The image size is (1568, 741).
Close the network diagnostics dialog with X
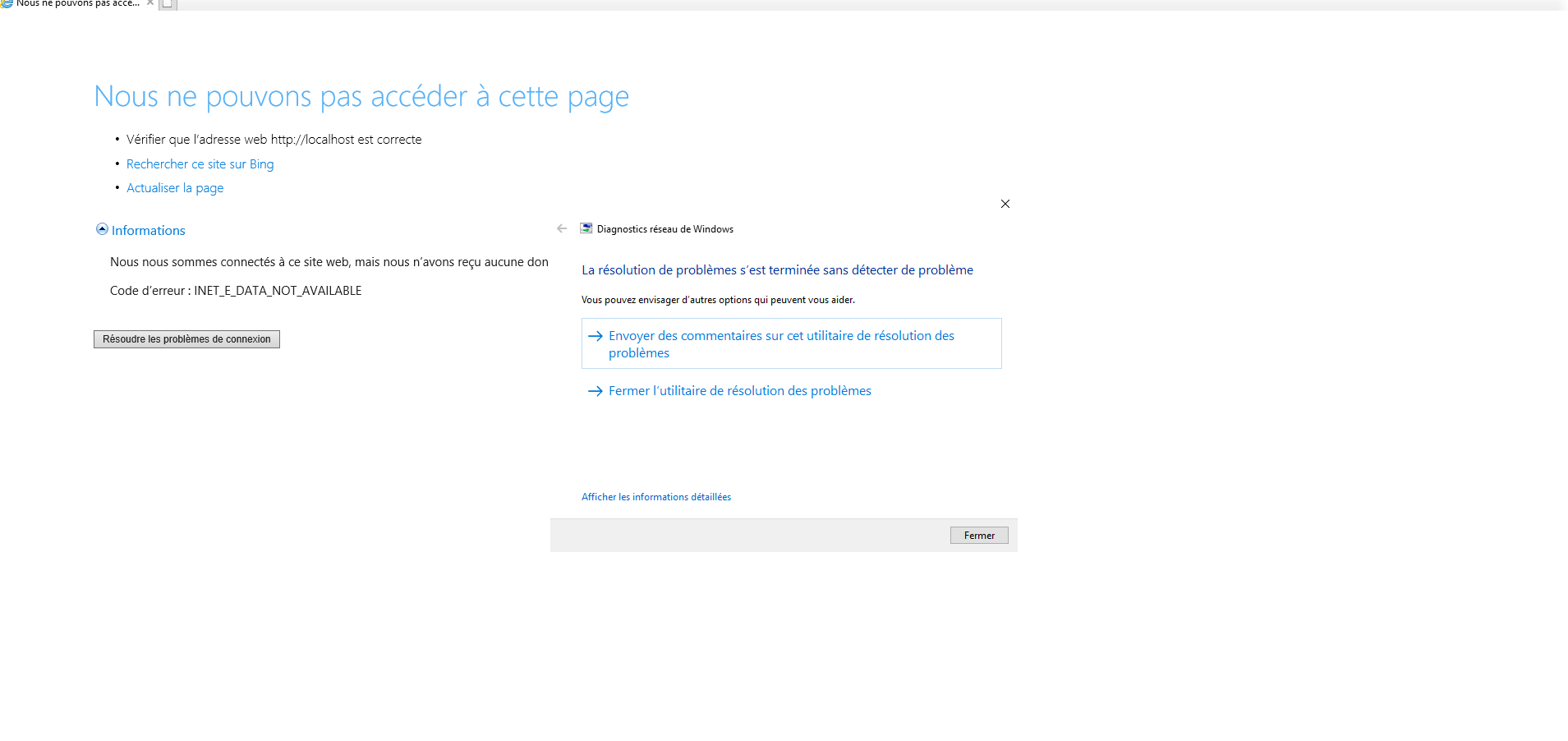[x=1005, y=204]
